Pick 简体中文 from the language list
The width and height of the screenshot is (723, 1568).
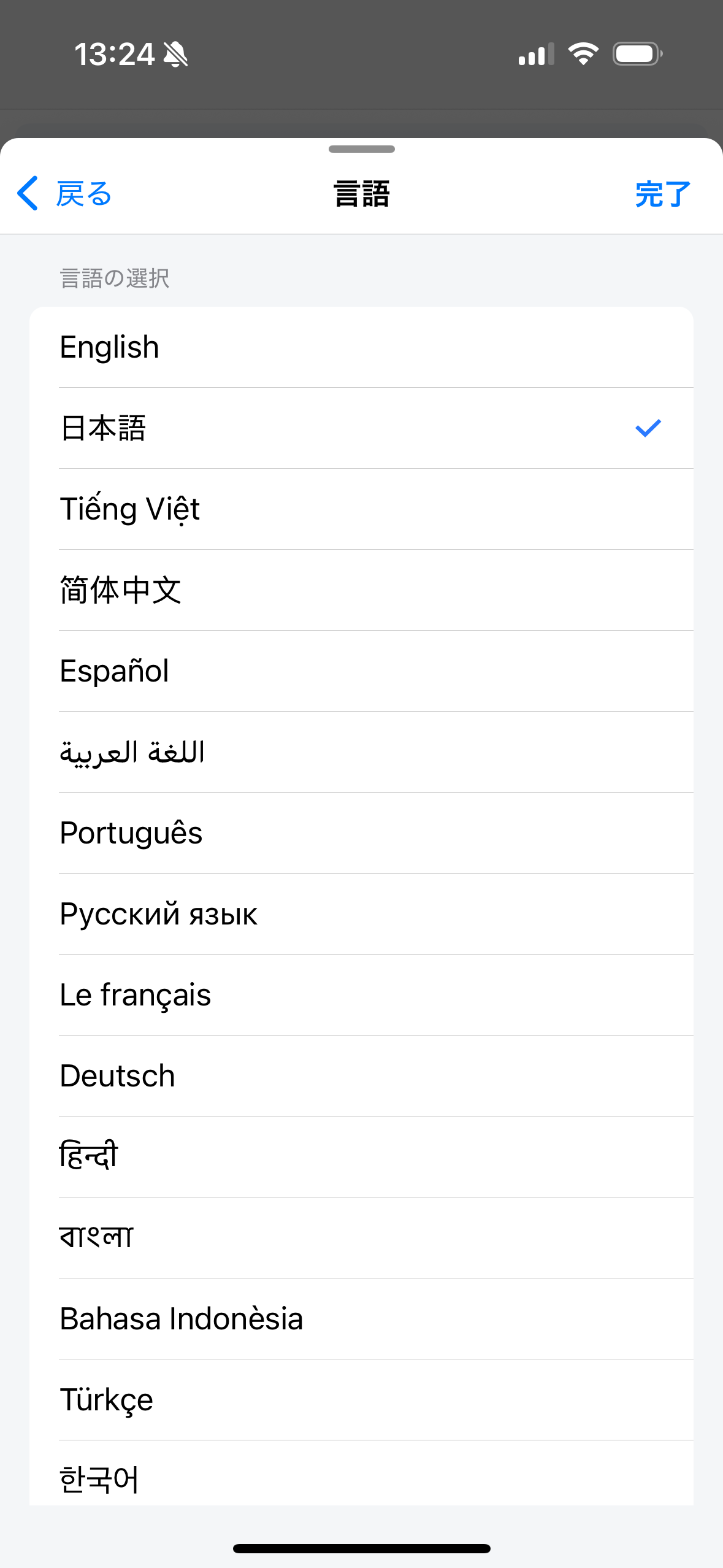[x=120, y=590]
